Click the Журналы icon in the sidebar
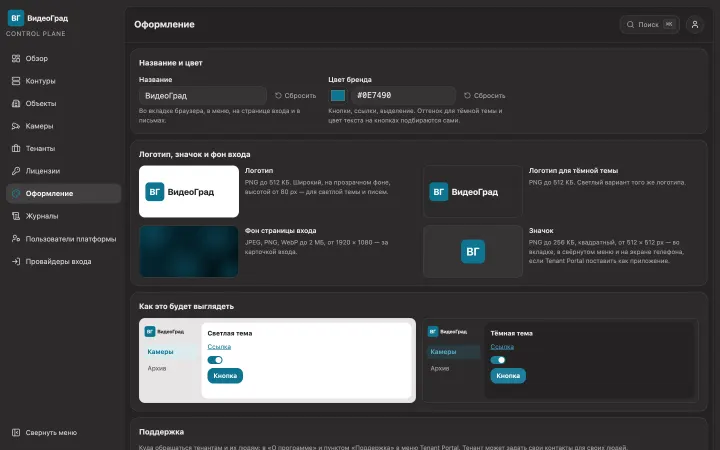 click(16, 216)
